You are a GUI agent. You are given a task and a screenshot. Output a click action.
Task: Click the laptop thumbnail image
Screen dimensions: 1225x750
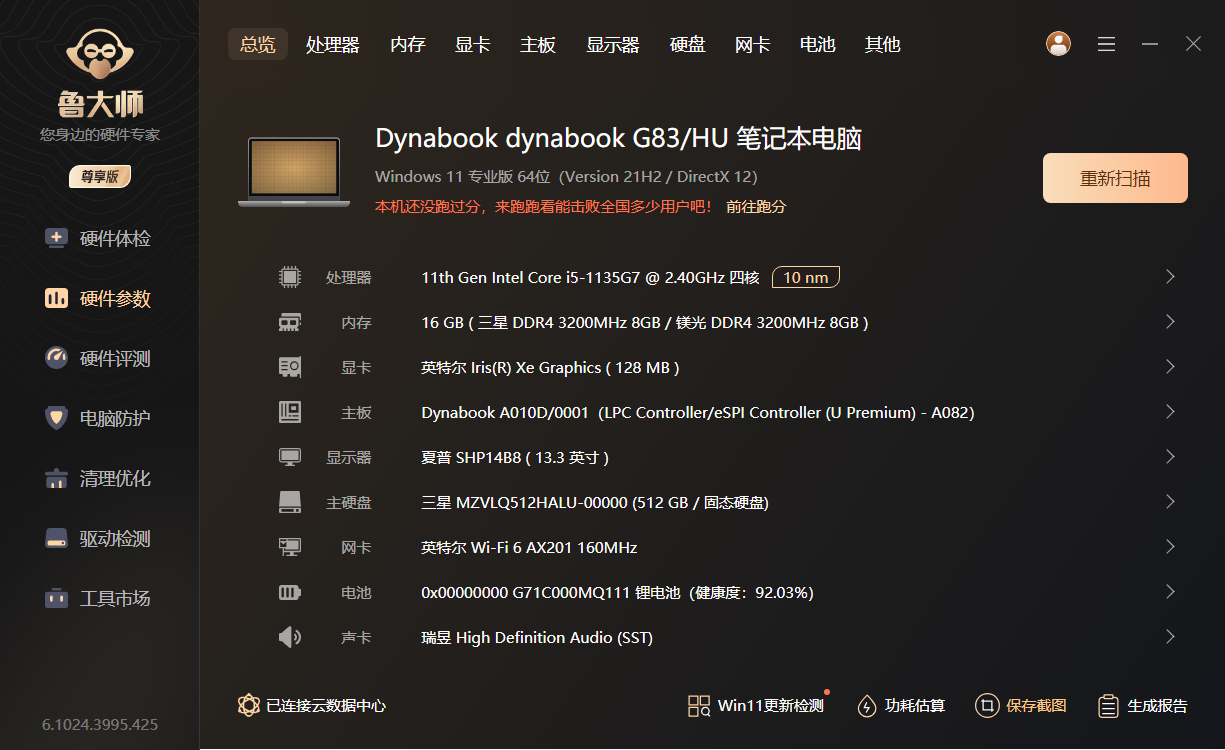[294, 172]
